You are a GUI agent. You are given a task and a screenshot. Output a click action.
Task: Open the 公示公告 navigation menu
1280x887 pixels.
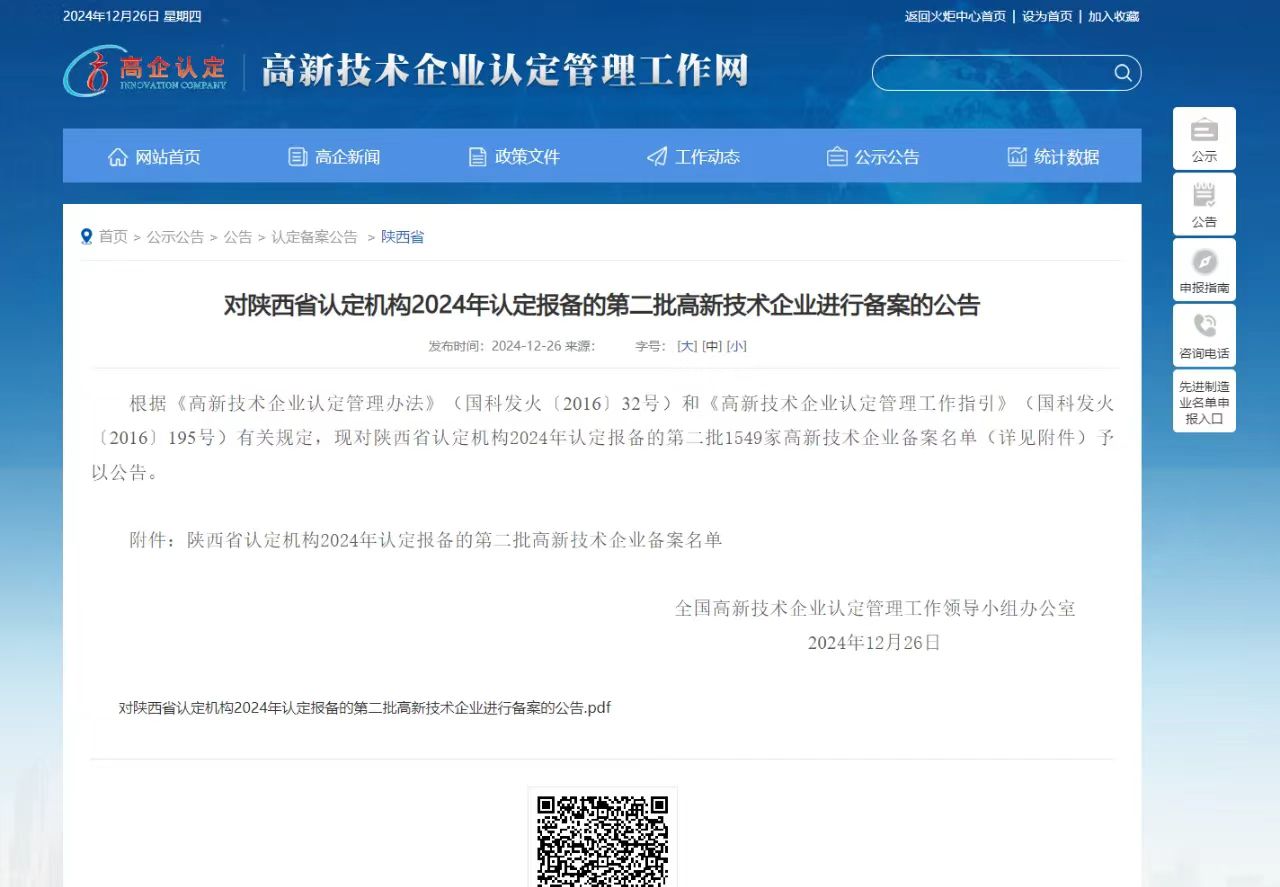(x=873, y=157)
